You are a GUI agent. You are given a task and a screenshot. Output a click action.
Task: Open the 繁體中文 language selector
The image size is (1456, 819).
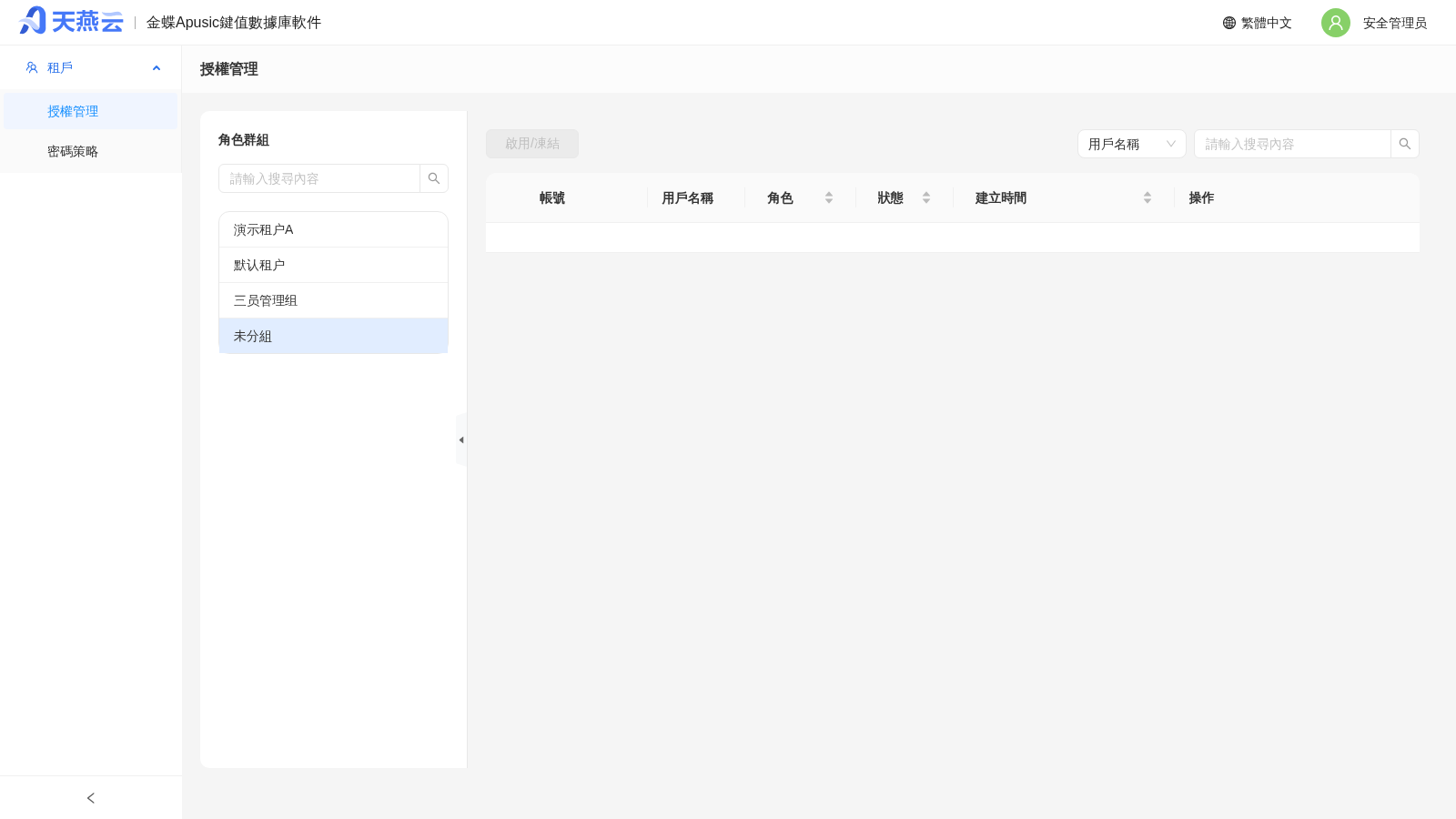[1258, 23]
